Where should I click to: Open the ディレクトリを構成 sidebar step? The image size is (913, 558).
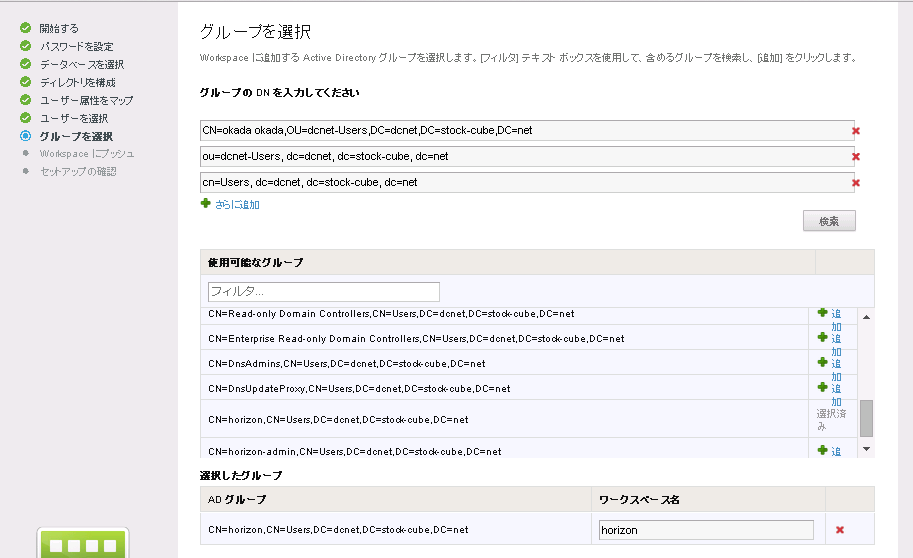click(x=77, y=82)
